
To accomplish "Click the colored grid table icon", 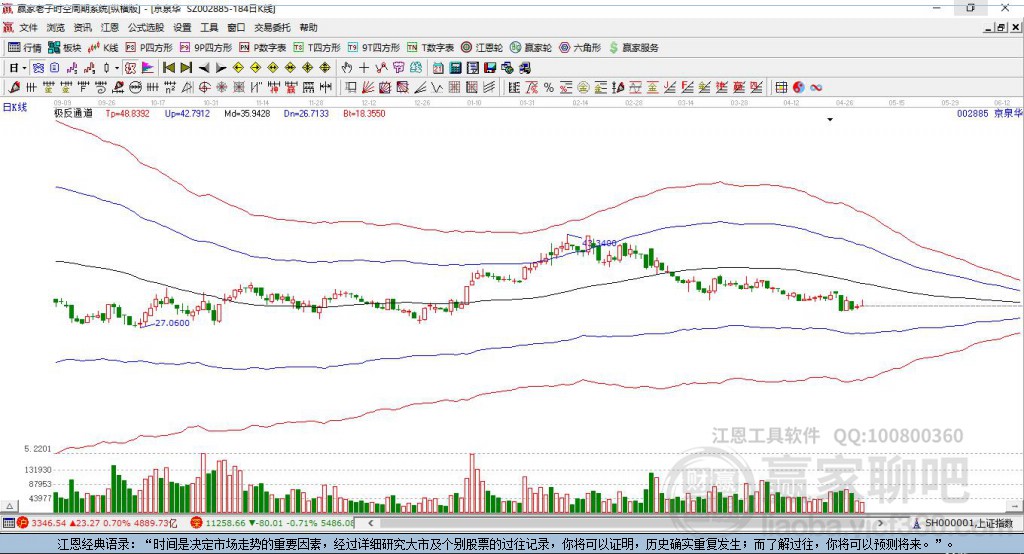I will coord(781,88).
